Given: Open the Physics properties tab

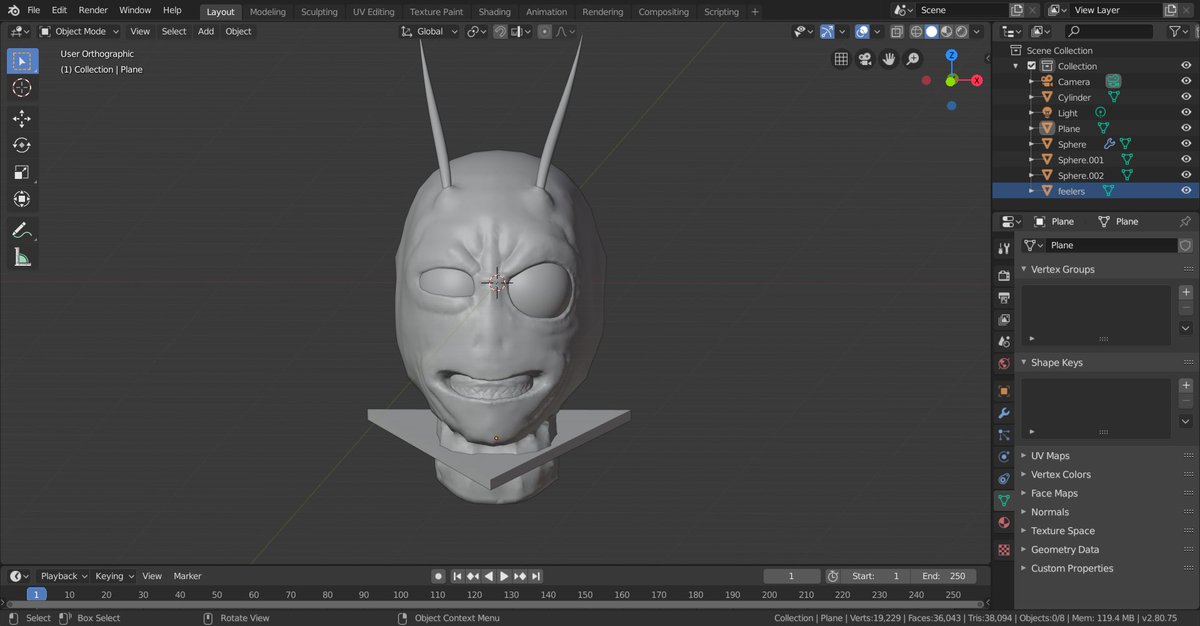Looking at the screenshot, I should pyautogui.click(x=1004, y=457).
